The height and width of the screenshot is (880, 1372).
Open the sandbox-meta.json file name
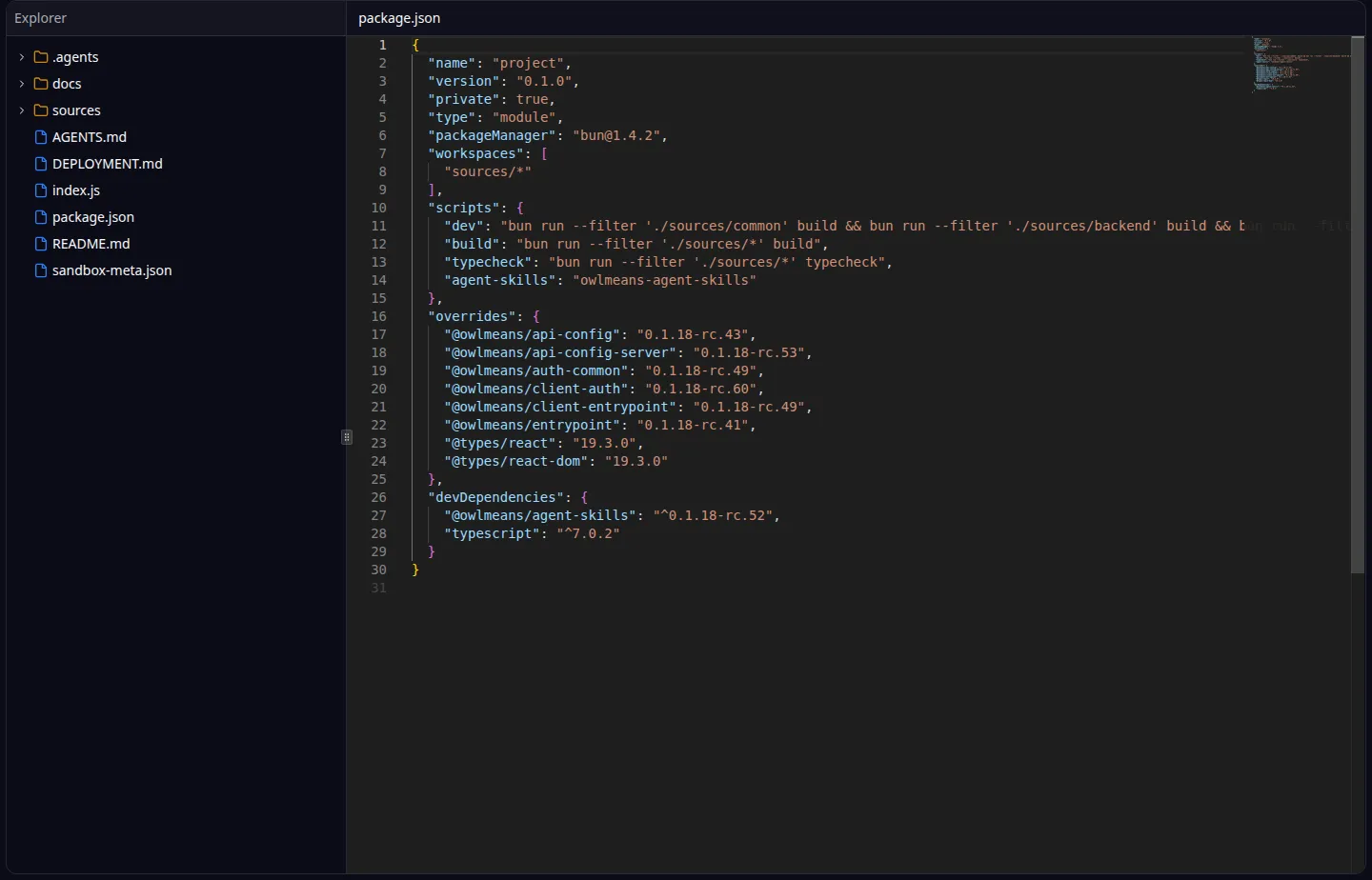click(112, 270)
